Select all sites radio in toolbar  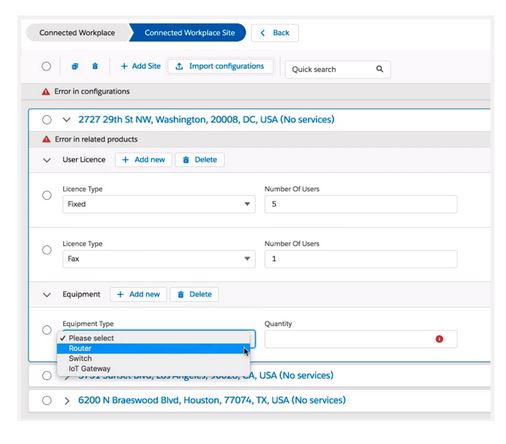46,66
